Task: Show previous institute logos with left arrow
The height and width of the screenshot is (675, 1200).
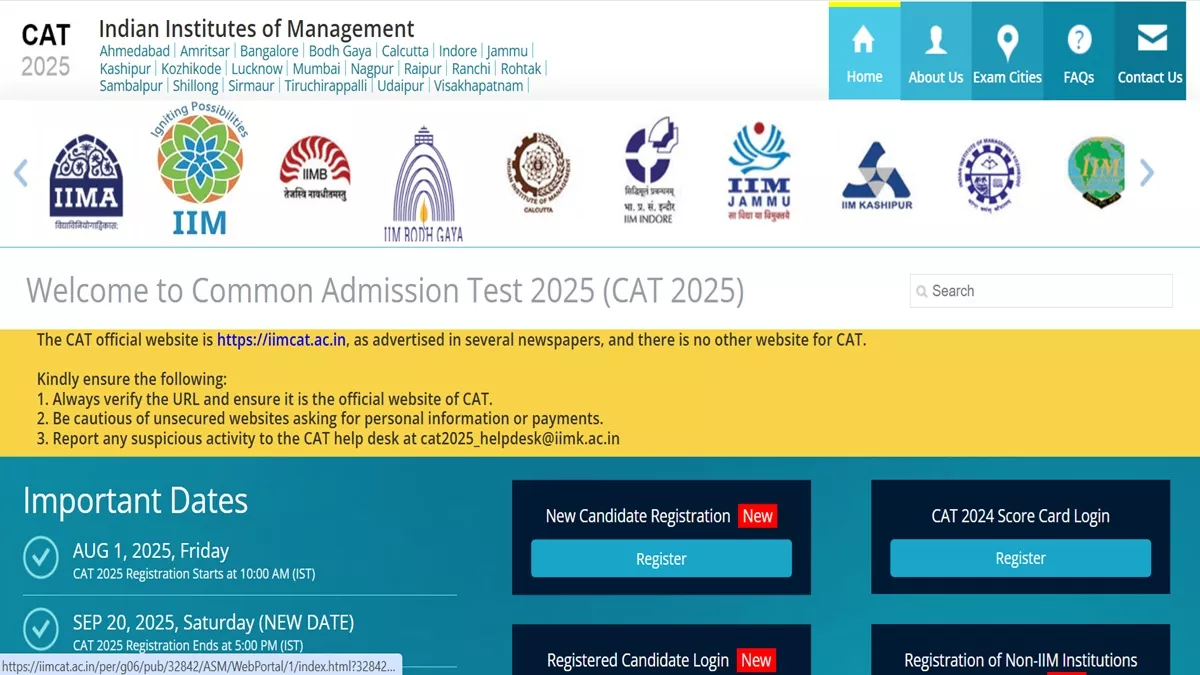Action: point(21,173)
